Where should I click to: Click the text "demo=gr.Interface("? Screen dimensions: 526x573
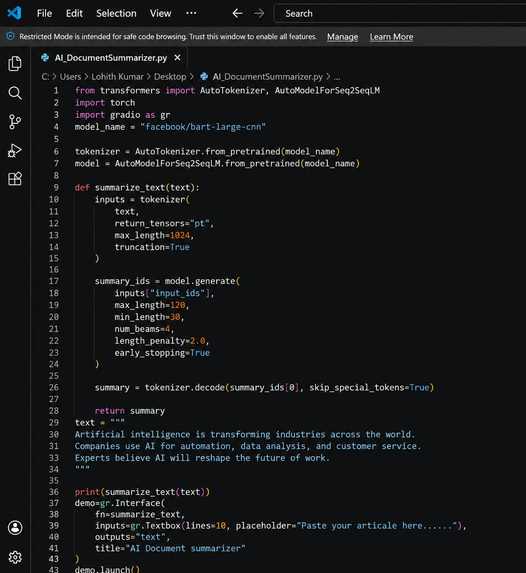pyautogui.click(x=120, y=503)
